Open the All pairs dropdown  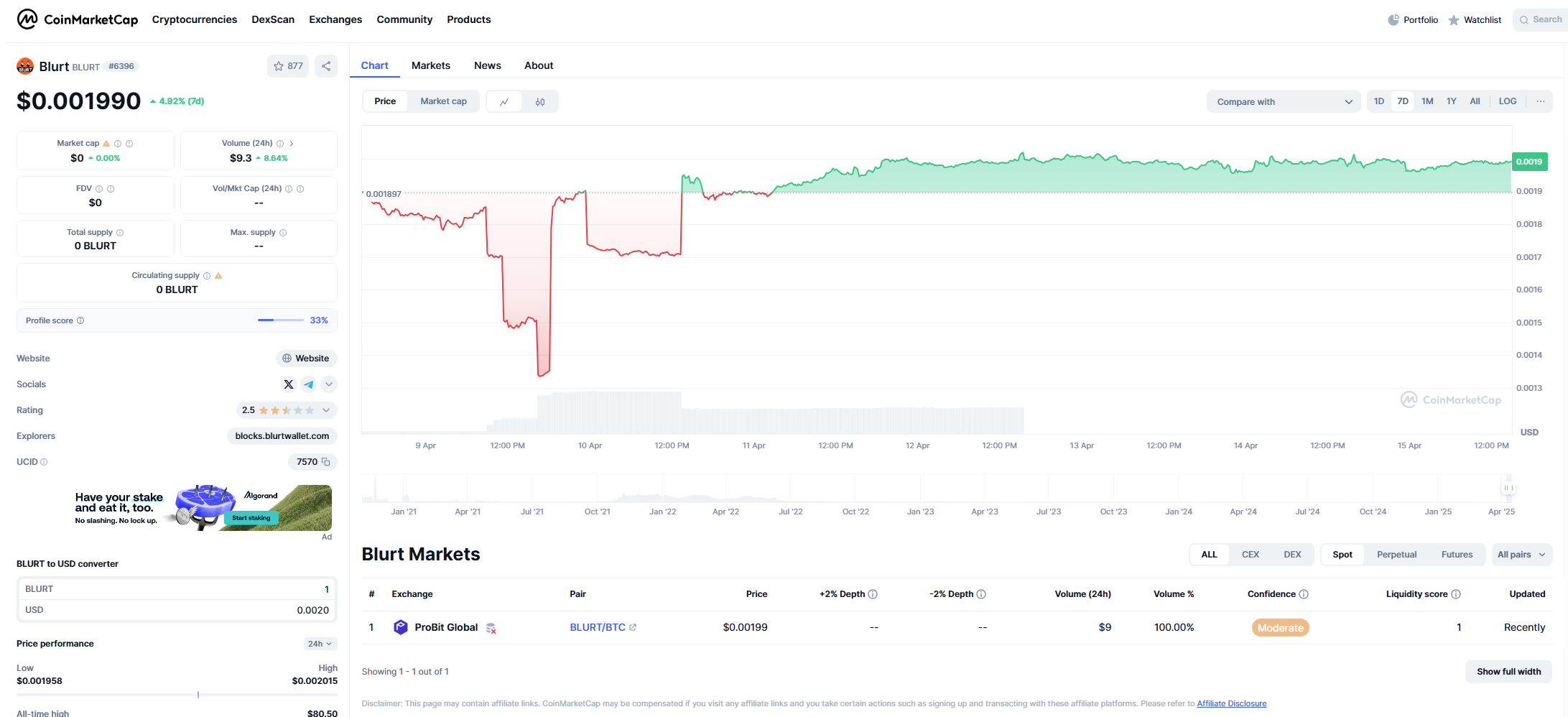point(1521,555)
